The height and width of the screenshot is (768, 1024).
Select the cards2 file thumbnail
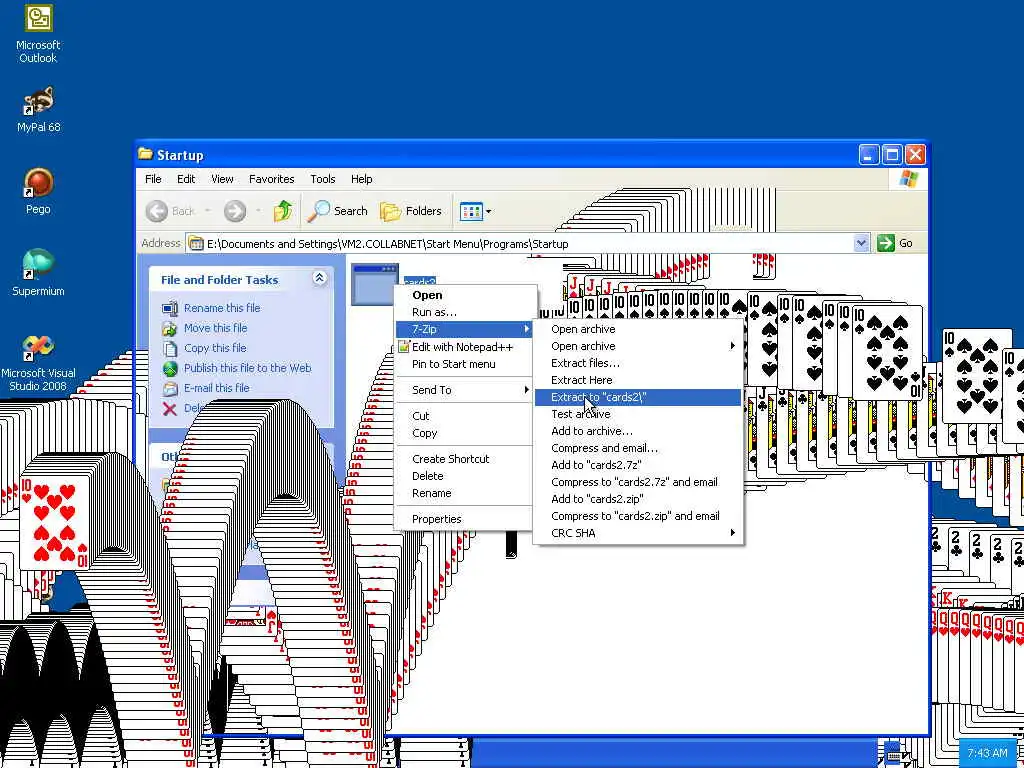click(375, 285)
